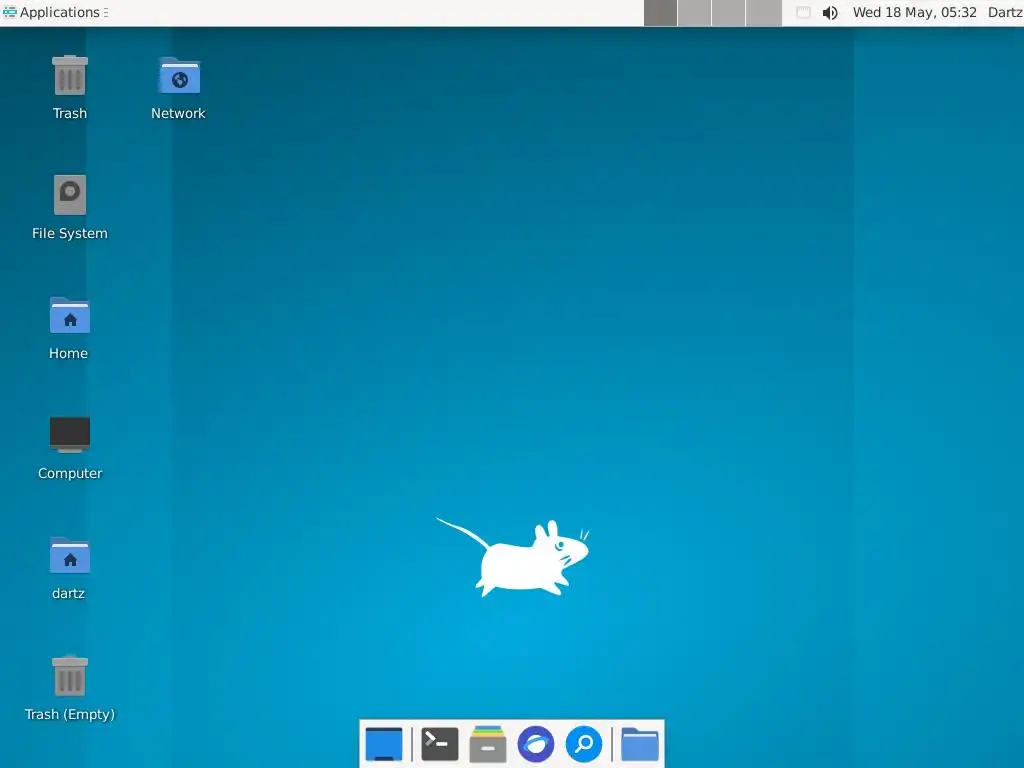1024x768 pixels.
Task: Select the Network folder icon
Action: [x=179, y=76]
